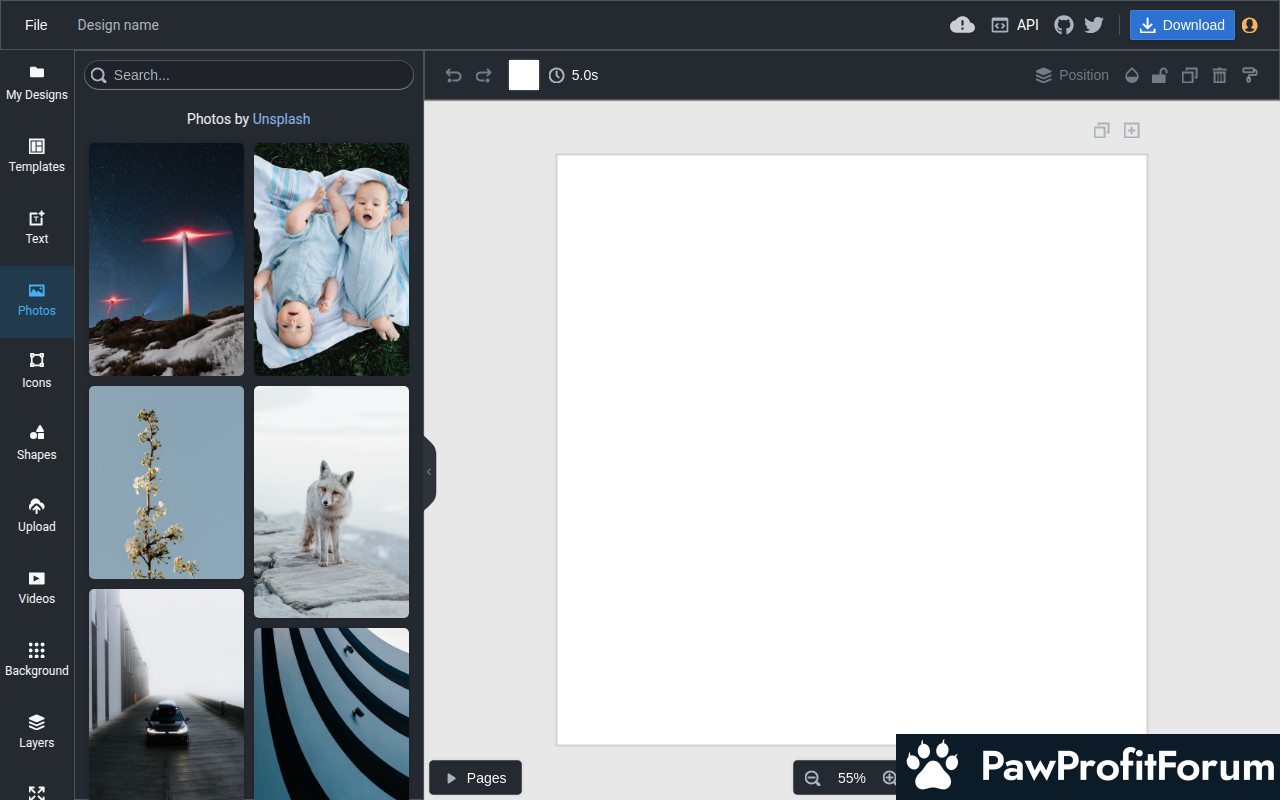Click the cloud save status icon
This screenshot has width=1280, height=800.
point(962,25)
